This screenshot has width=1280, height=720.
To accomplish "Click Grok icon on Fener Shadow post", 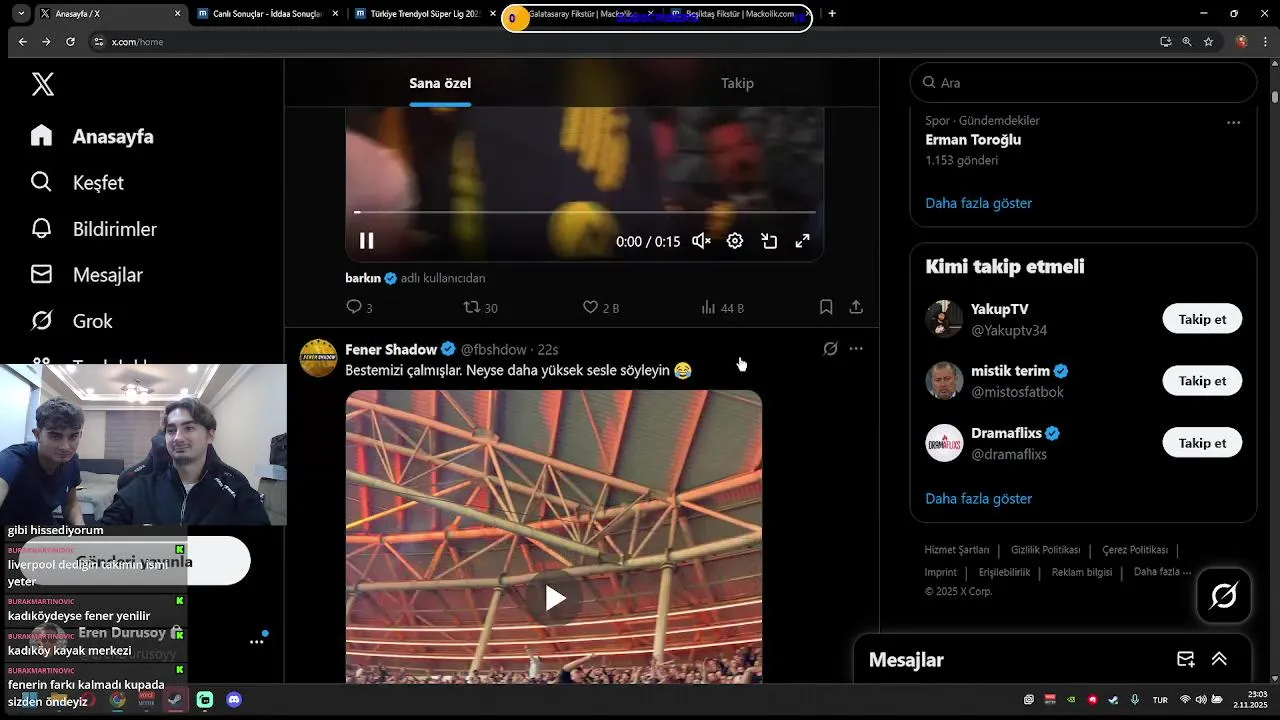I will tap(830, 349).
